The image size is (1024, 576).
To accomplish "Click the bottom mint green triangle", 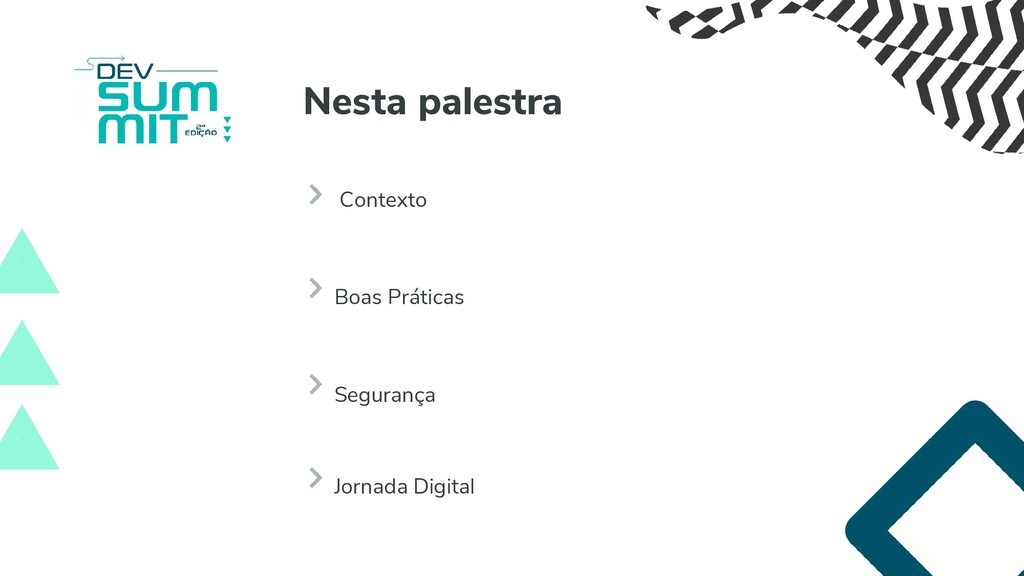I will click(x=25, y=438).
